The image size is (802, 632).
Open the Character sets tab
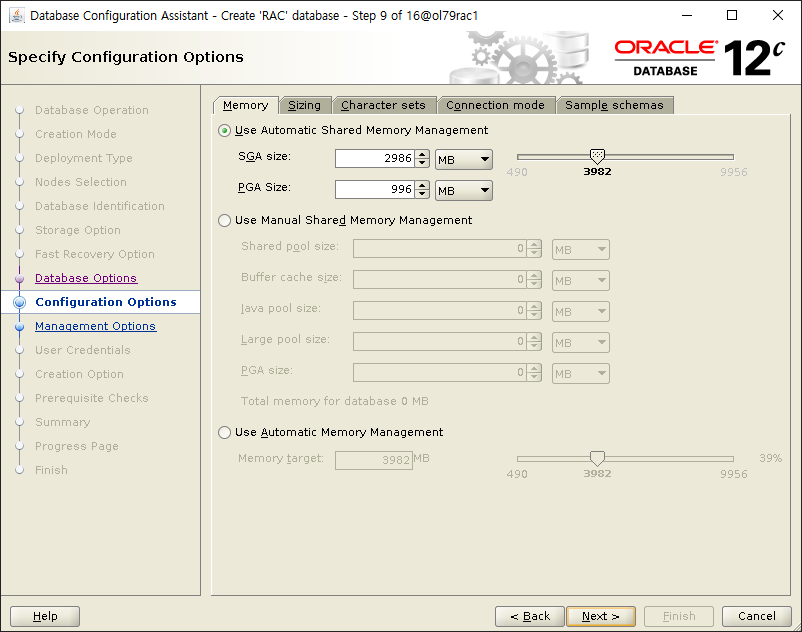point(384,105)
